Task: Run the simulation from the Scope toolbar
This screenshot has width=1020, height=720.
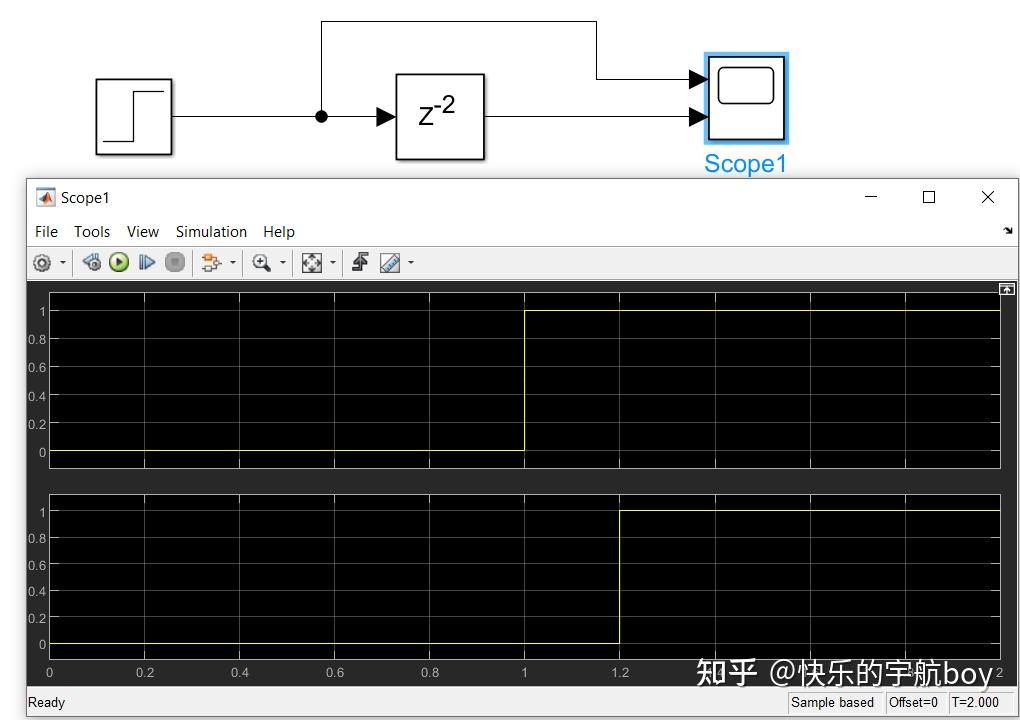Action: pos(119,262)
